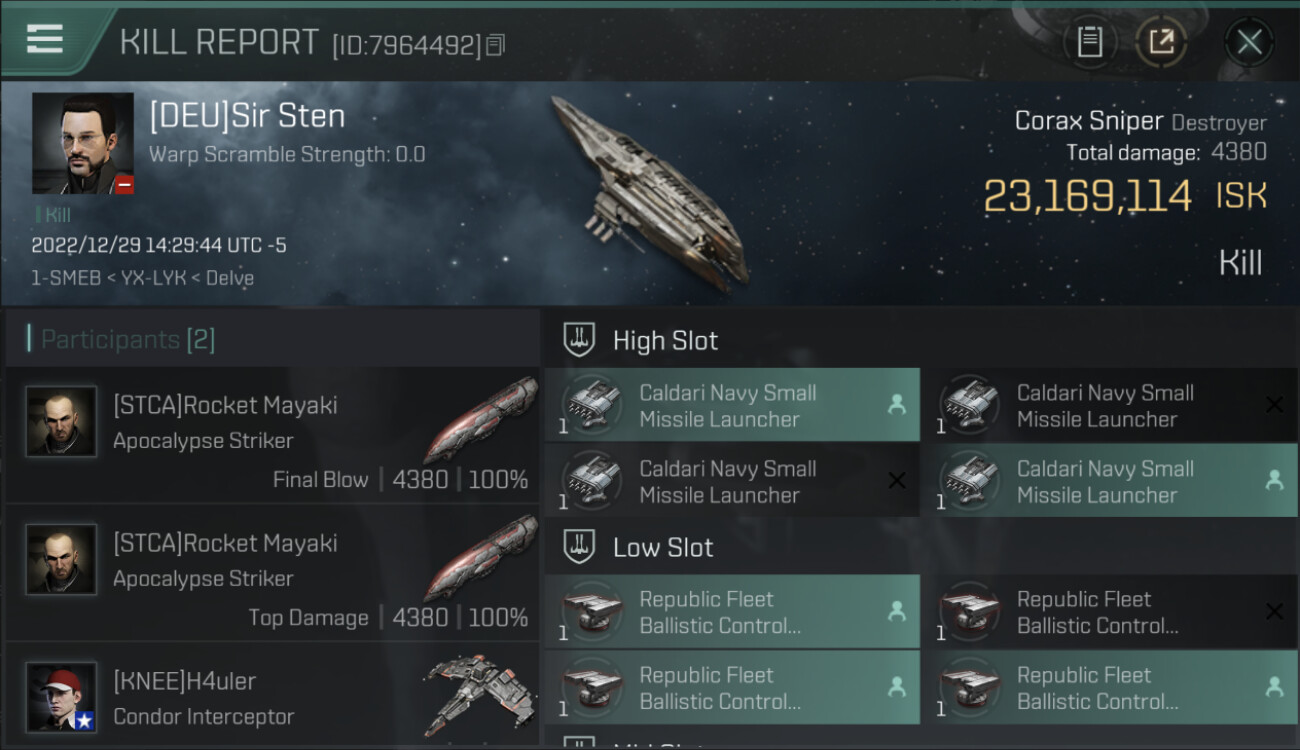The width and height of the screenshot is (1300, 750).
Task: Open the hamburger menu
Action: point(45,40)
